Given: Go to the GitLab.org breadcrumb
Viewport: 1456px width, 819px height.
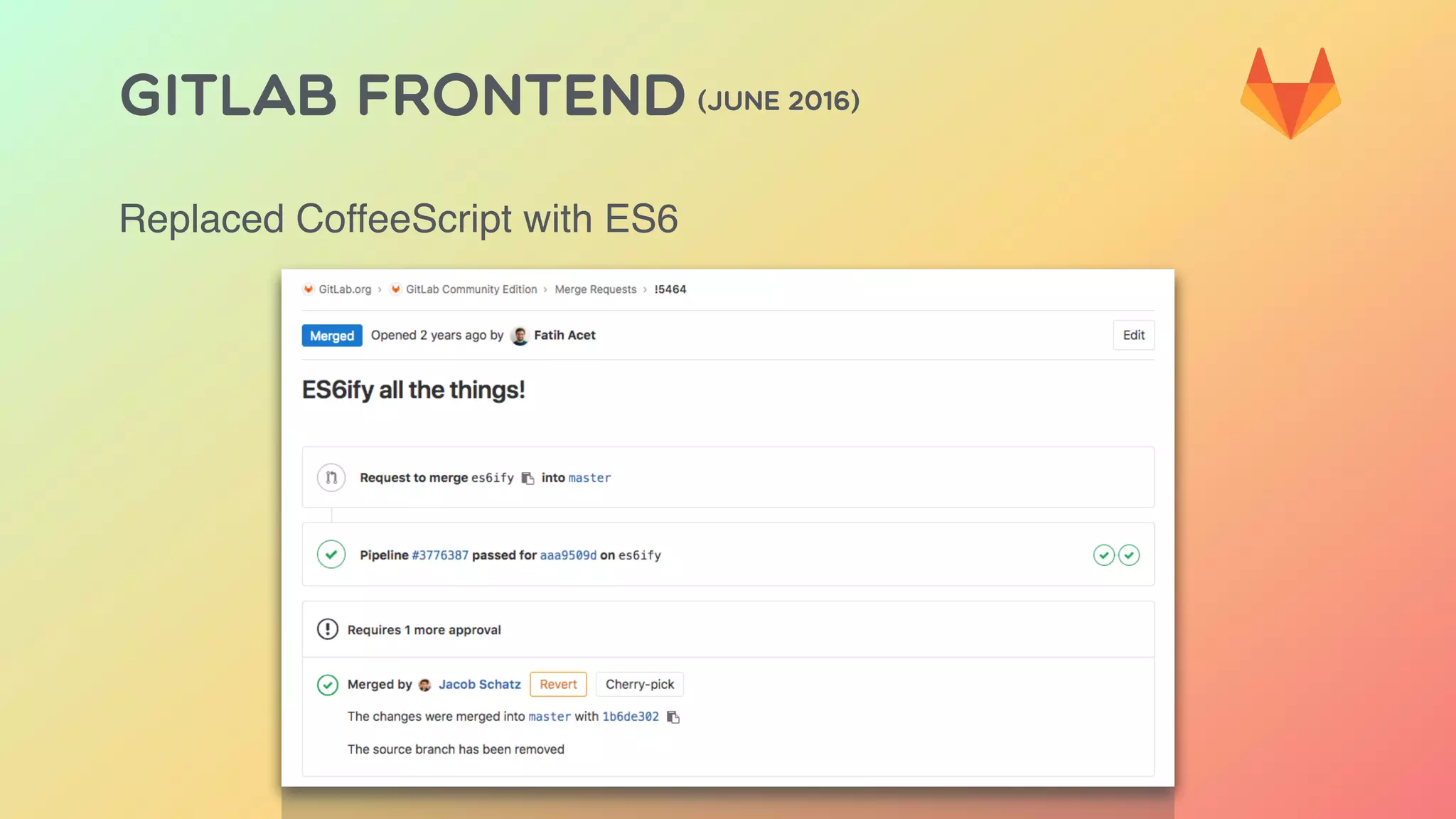Looking at the screenshot, I should pyautogui.click(x=344, y=289).
